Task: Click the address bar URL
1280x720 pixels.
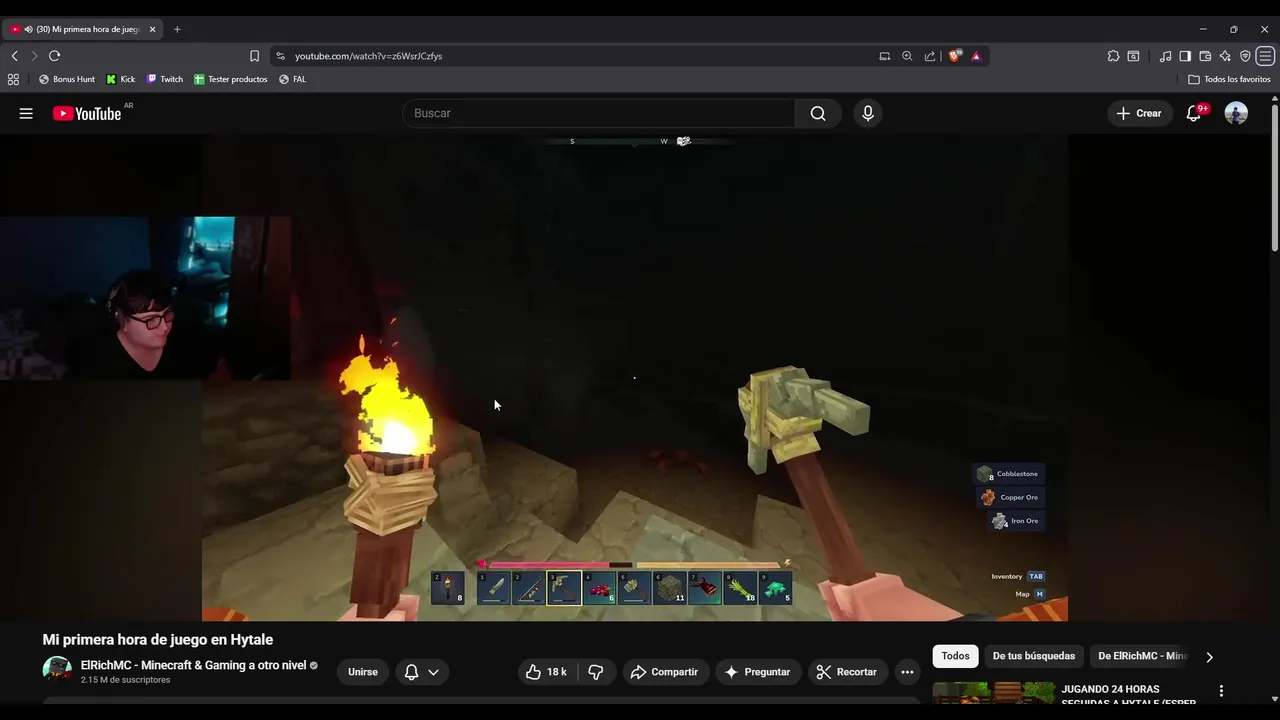Action: [368, 56]
